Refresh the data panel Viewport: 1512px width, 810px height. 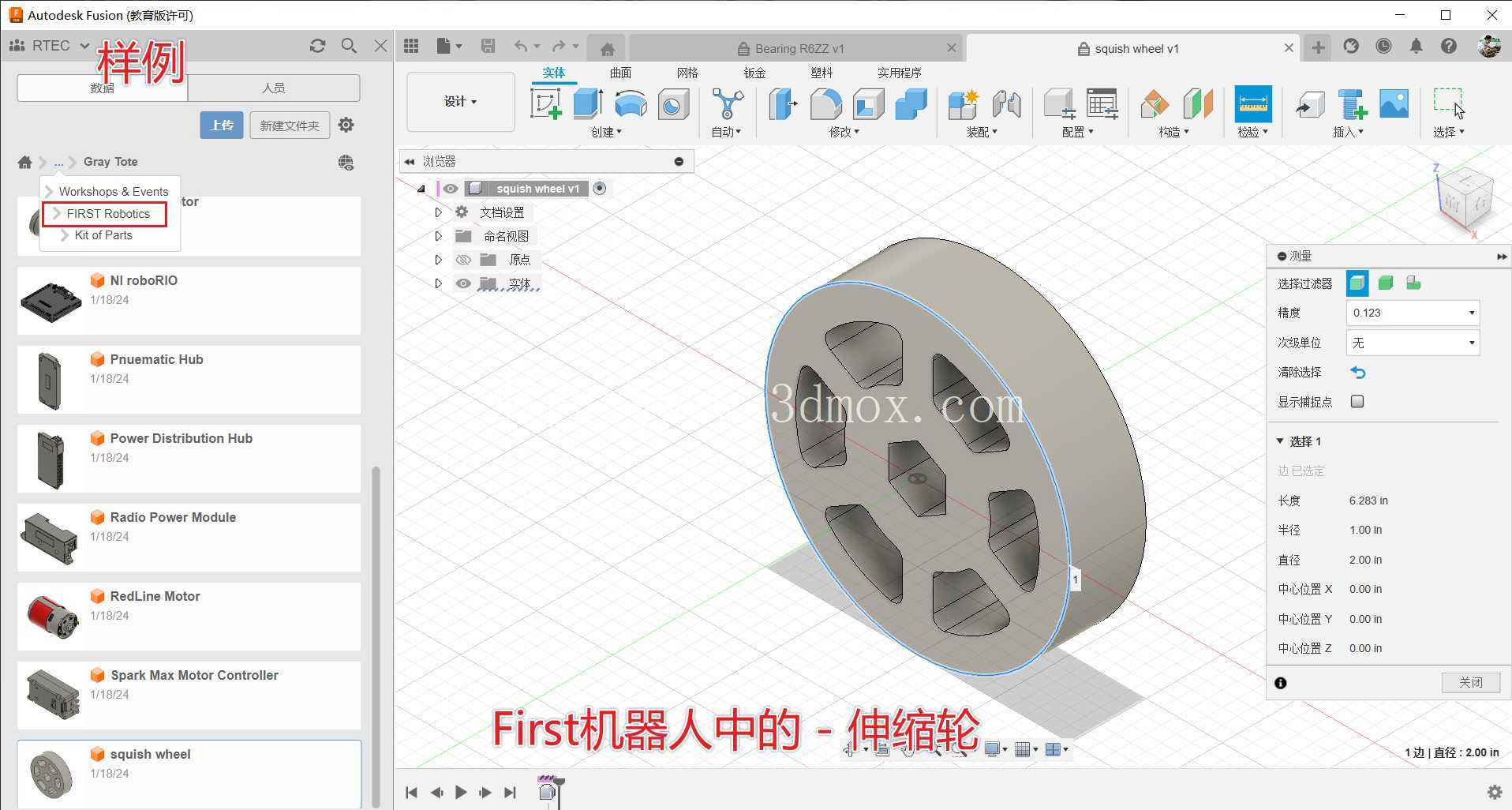(317, 46)
